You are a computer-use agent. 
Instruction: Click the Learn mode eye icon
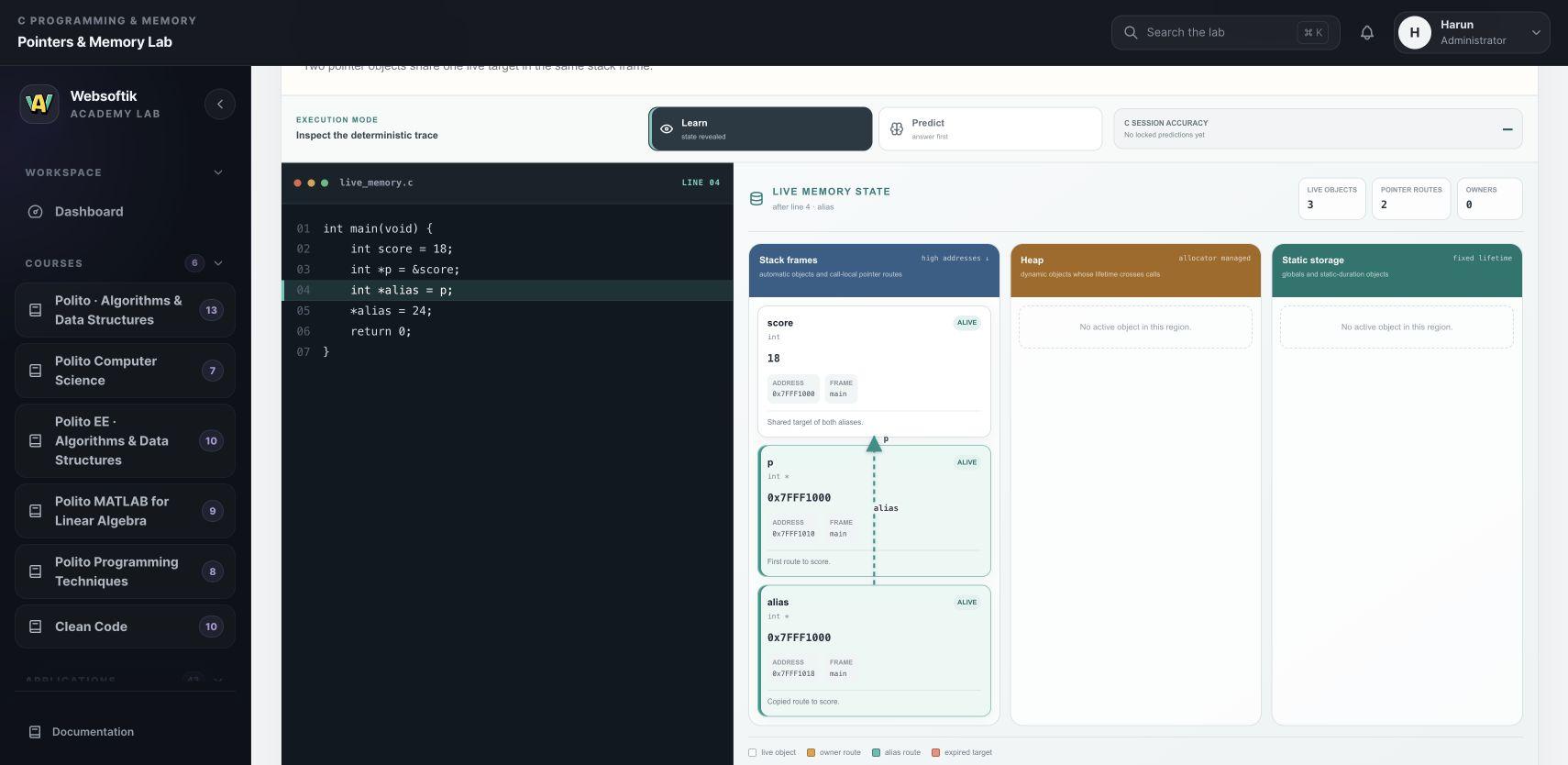click(x=667, y=129)
